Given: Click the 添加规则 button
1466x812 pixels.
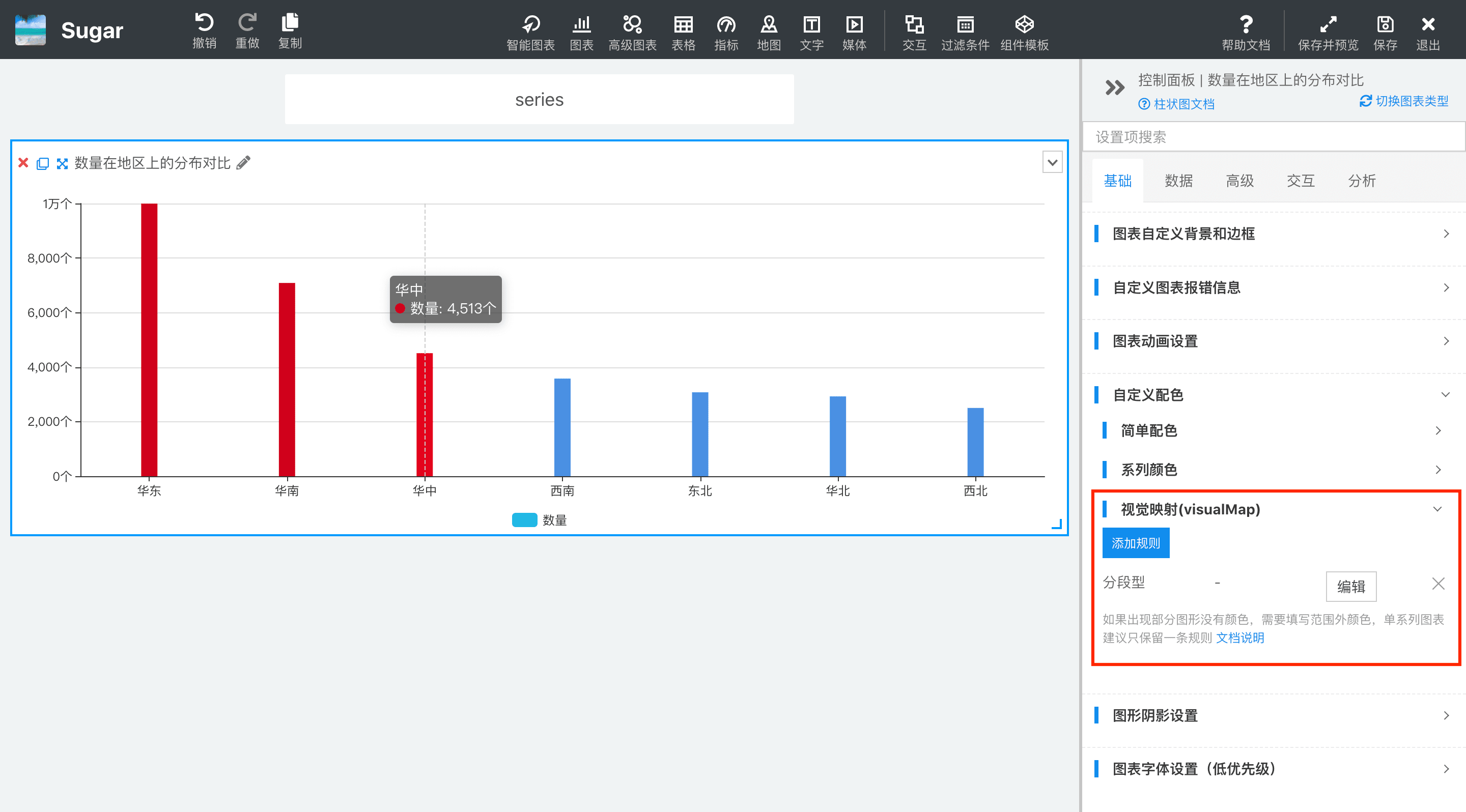Looking at the screenshot, I should (1135, 543).
